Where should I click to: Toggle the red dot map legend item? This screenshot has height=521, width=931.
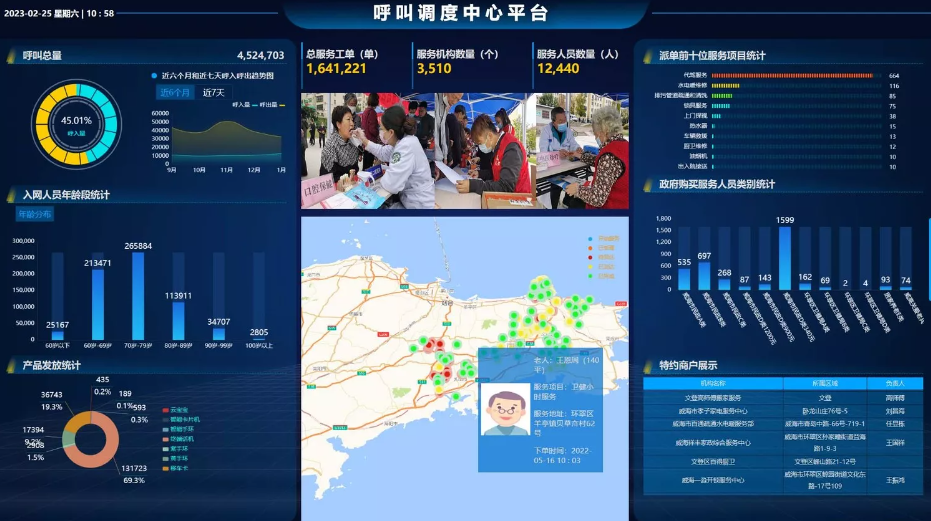(x=602, y=257)
